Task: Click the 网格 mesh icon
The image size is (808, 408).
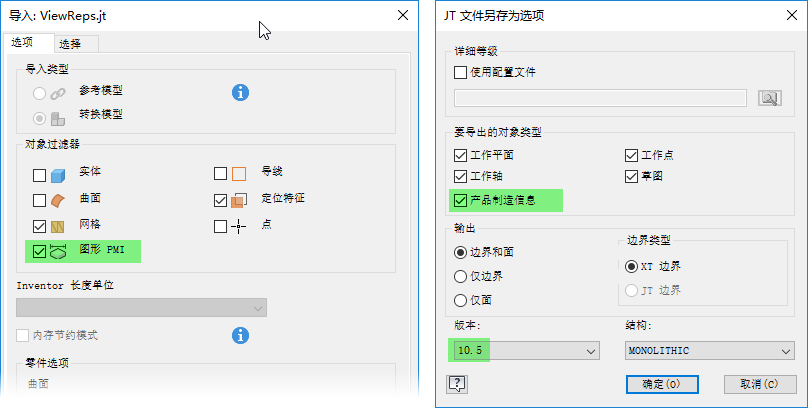Action: point(58,226)
